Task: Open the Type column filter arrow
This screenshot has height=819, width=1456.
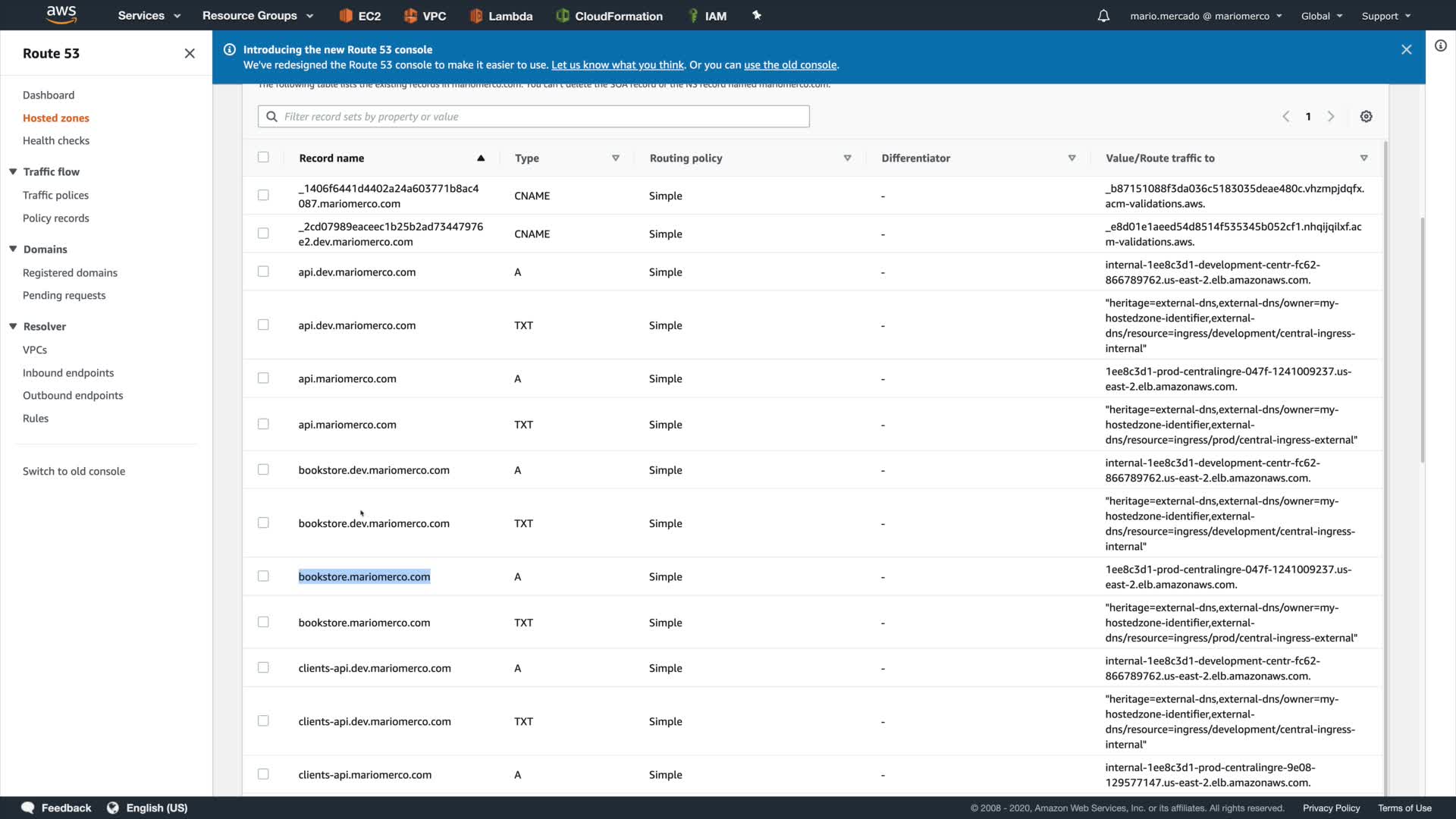Action: [x=615, y=158]
